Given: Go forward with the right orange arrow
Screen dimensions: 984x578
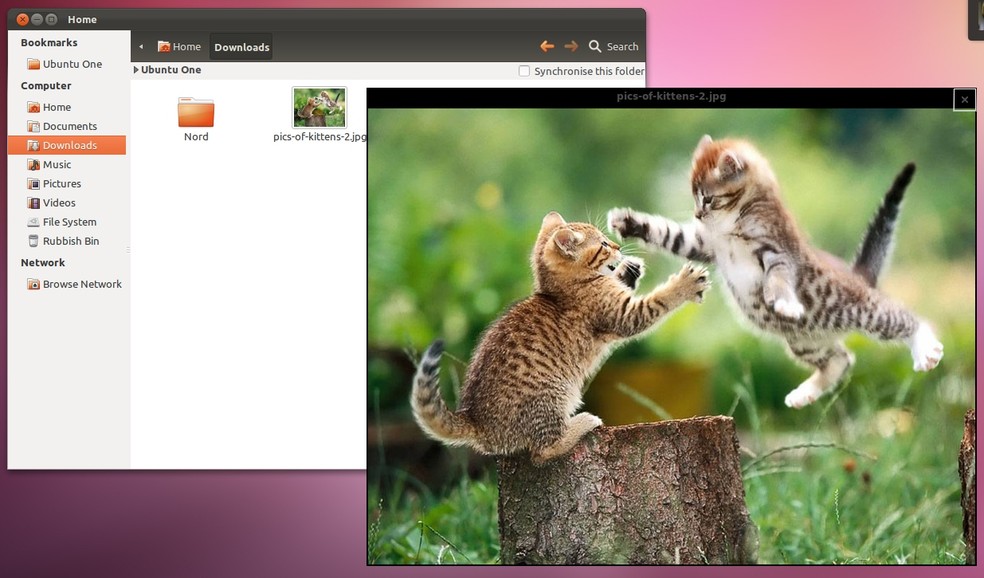Looking at the screenshot, I should (571, 46).
